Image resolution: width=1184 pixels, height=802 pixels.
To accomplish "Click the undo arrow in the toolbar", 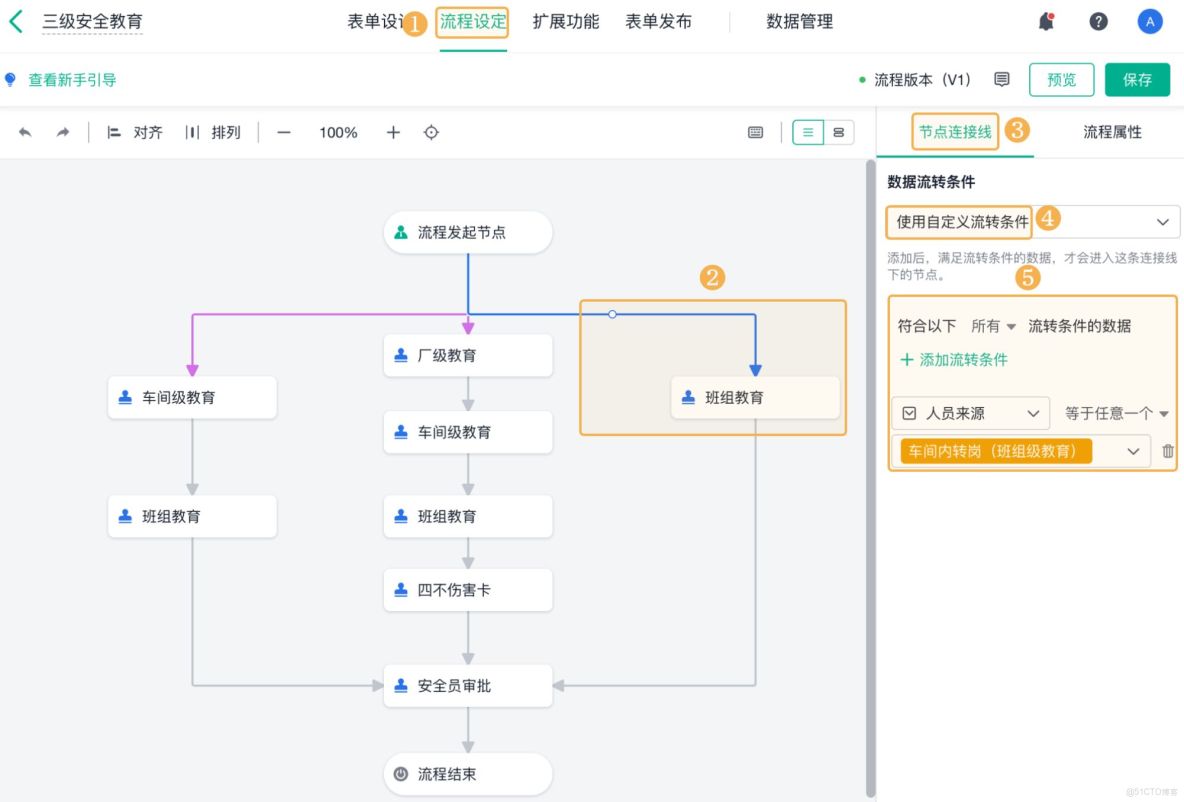I will click(x=25, y=131).
